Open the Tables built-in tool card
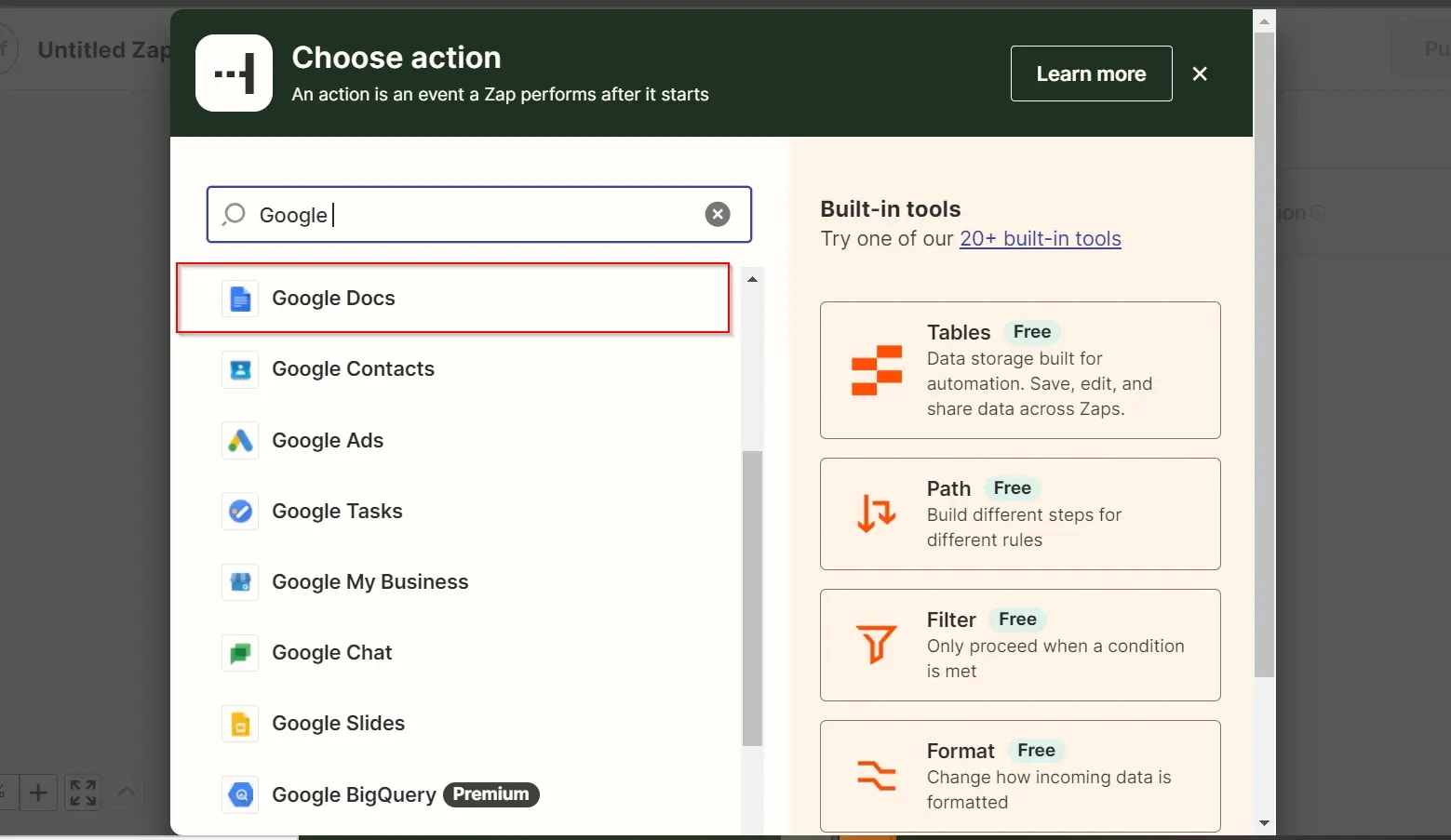Viewport: 1451px width, 840px height. click(1020, 370)
